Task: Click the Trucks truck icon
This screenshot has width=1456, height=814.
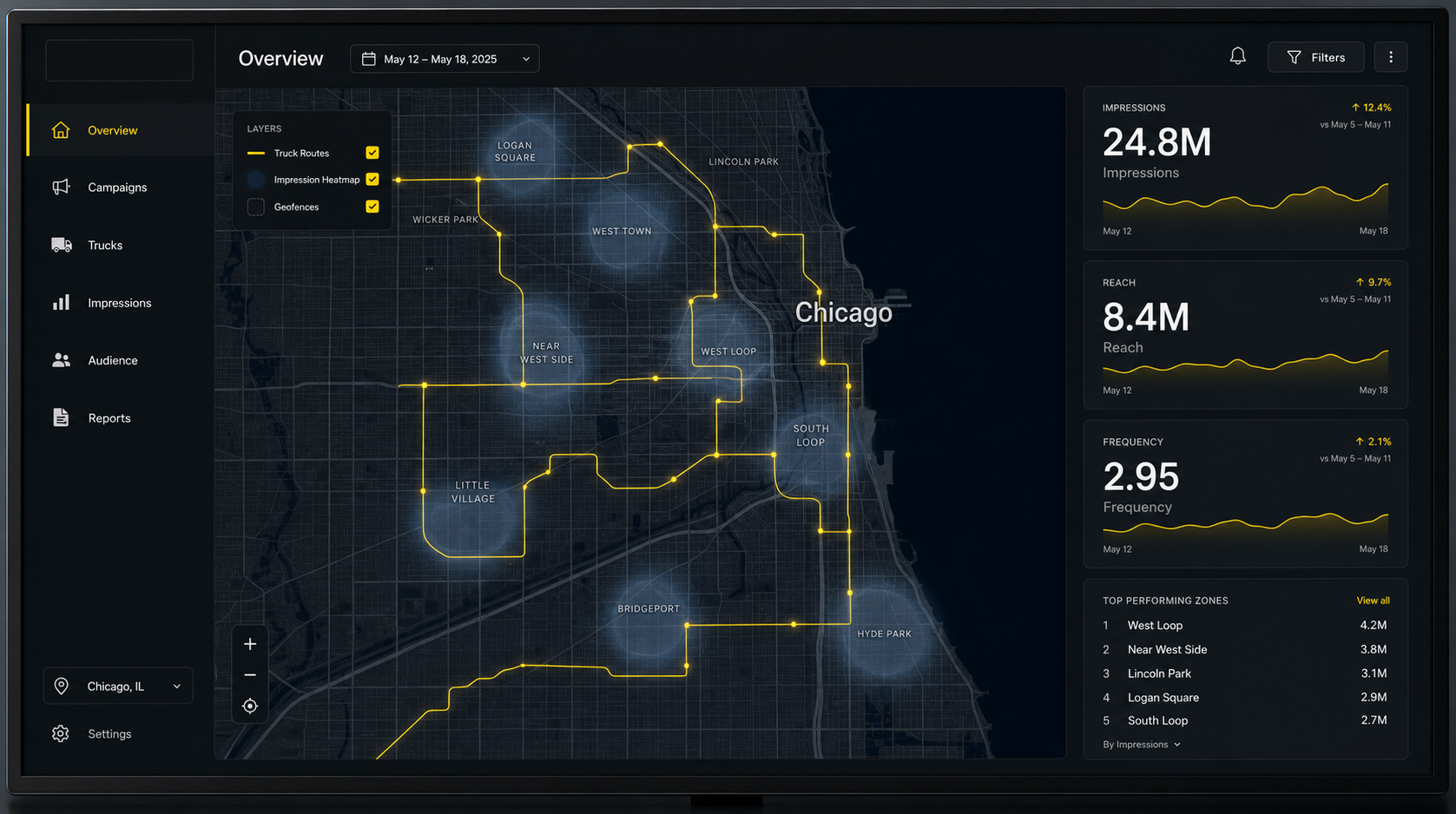Action: (61, 246)
